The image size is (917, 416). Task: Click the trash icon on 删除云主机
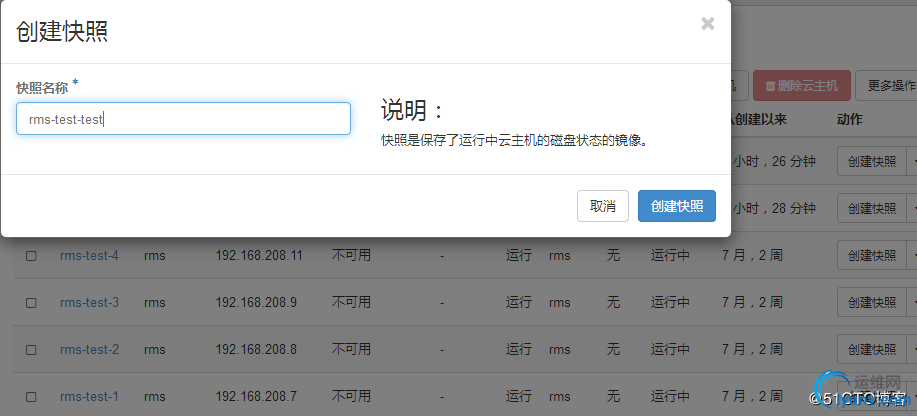tap(770, 86)
